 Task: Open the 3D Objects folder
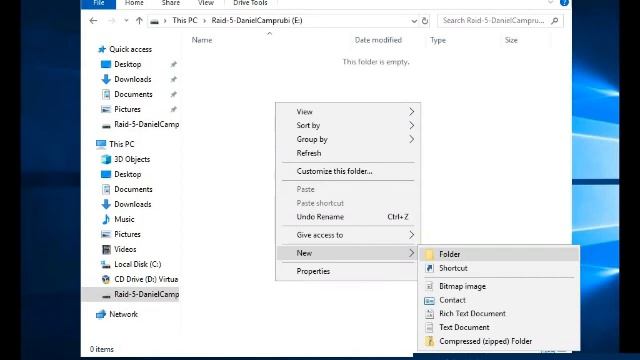(132, 159)
